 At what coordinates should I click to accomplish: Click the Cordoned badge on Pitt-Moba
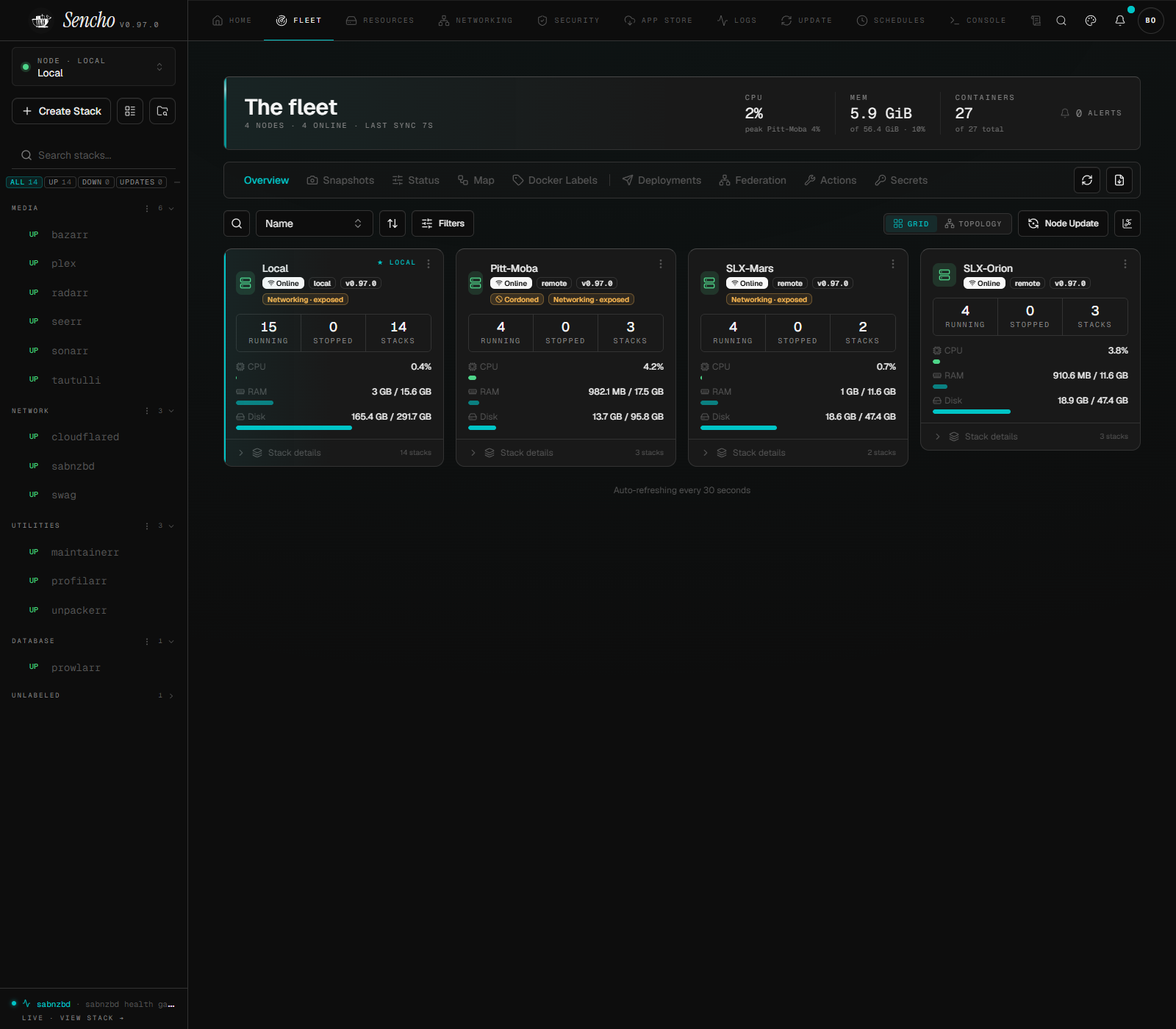(517, 299)
